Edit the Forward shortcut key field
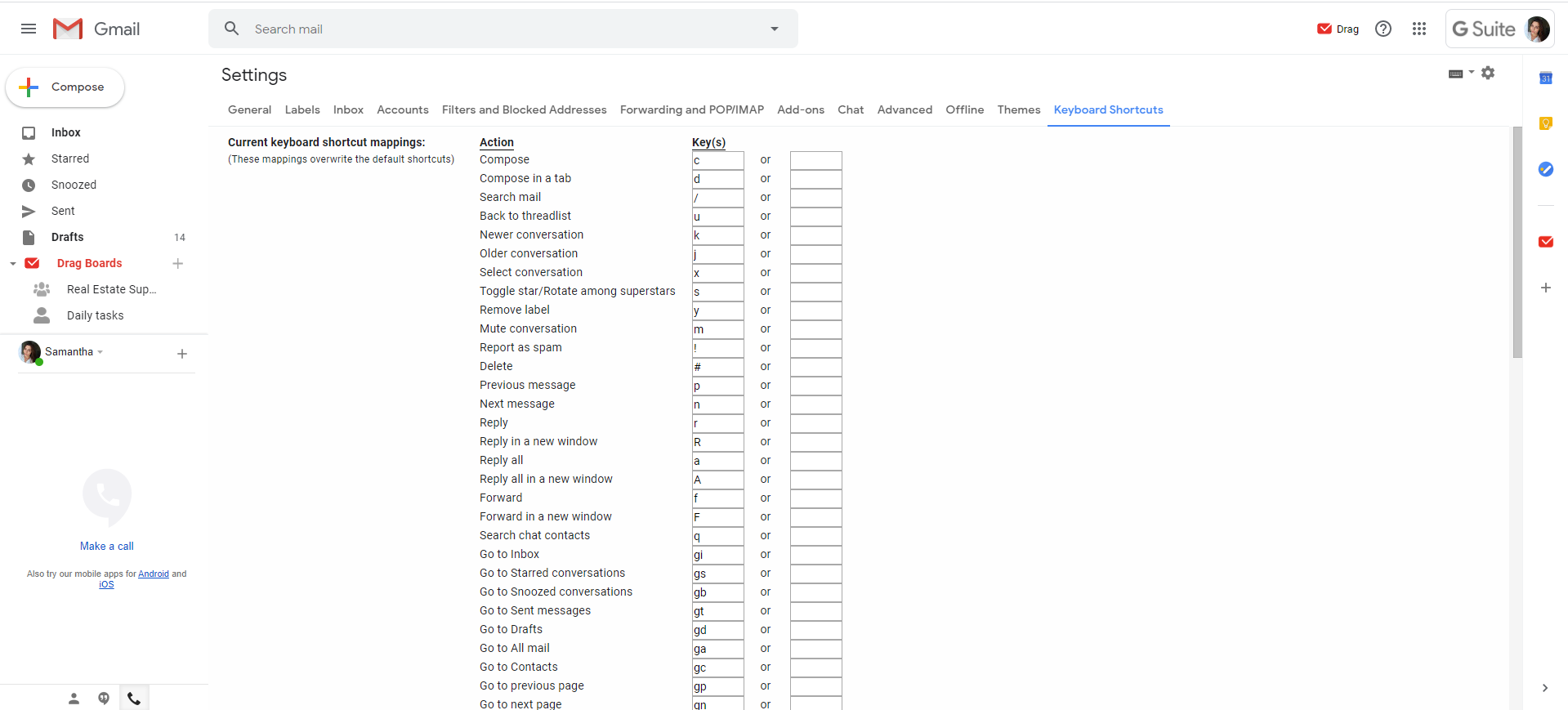This screenshot has height=710, width=1568. (x=718, y=498)
